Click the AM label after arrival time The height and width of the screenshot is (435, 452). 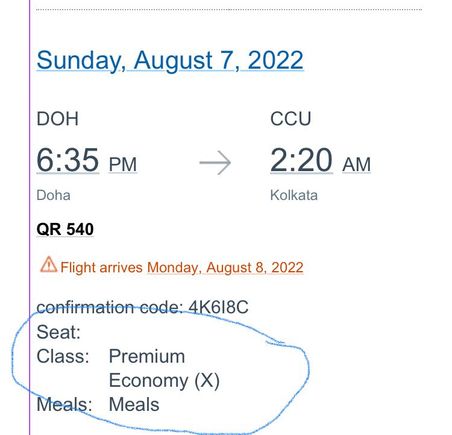click(356, 164)
